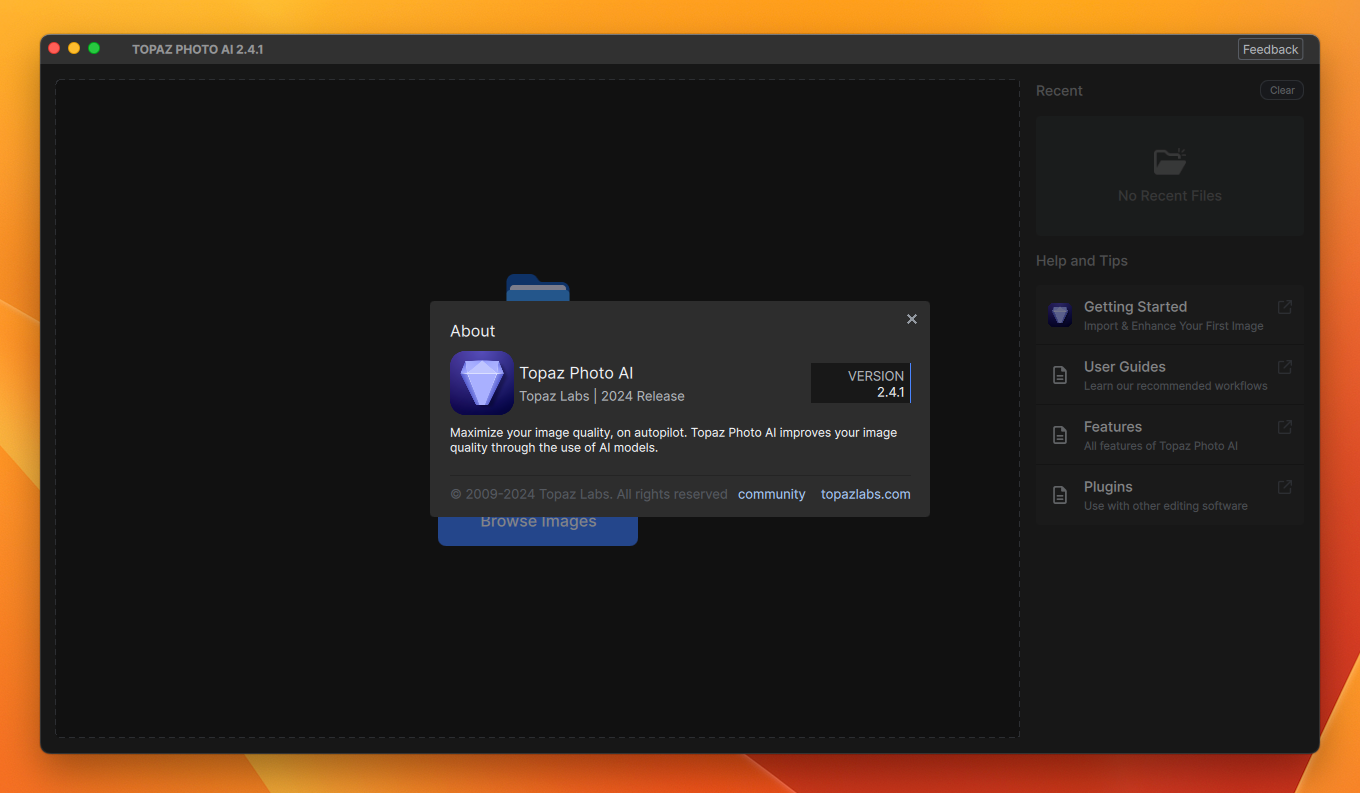1360x793 pixels.
Task: Open the Getting Started tip
Action: tap(1170, 315)
